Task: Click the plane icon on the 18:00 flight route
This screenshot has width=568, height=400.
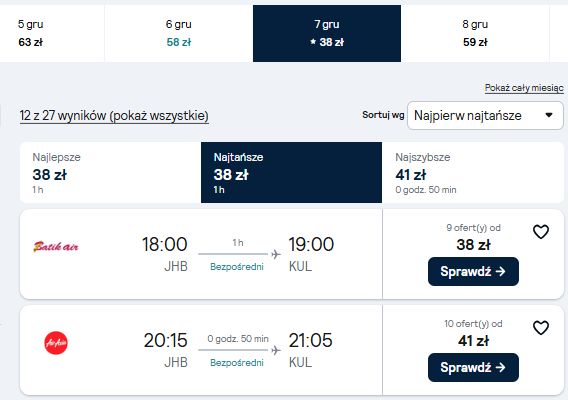Action: point(276,254)
